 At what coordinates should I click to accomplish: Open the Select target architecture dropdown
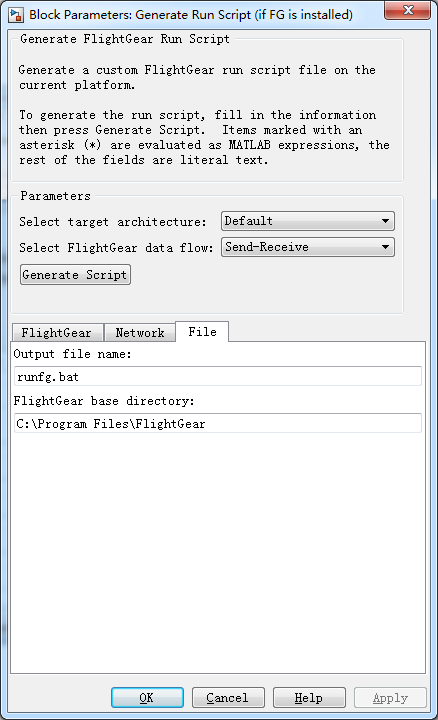308,221
